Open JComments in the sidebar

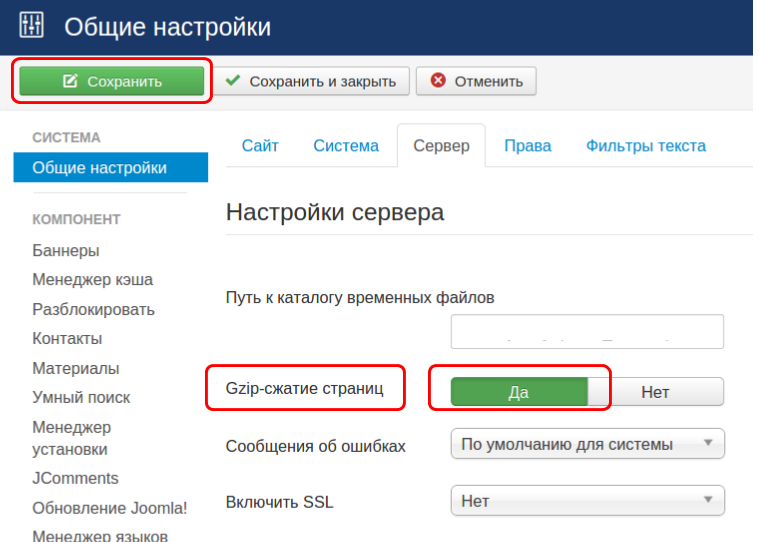coord(75,479)
